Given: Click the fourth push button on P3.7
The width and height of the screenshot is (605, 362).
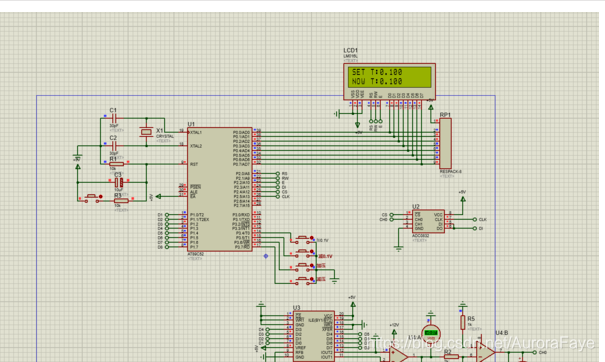Looking at the screenshot, I should [303, 280].
